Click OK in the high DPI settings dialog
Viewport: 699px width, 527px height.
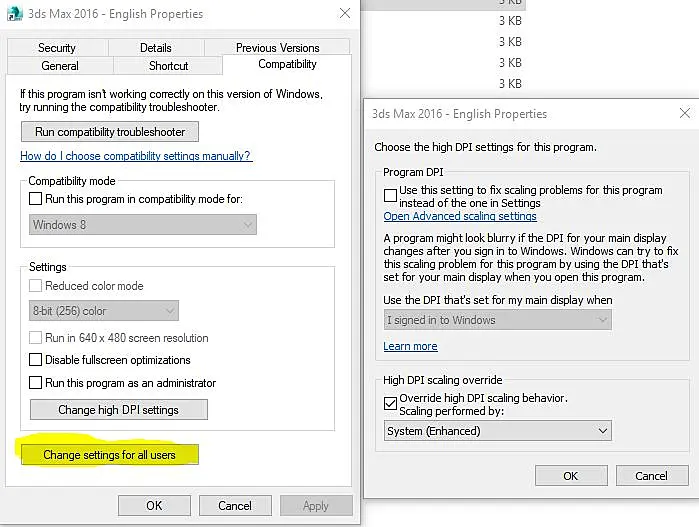[571, 476]
